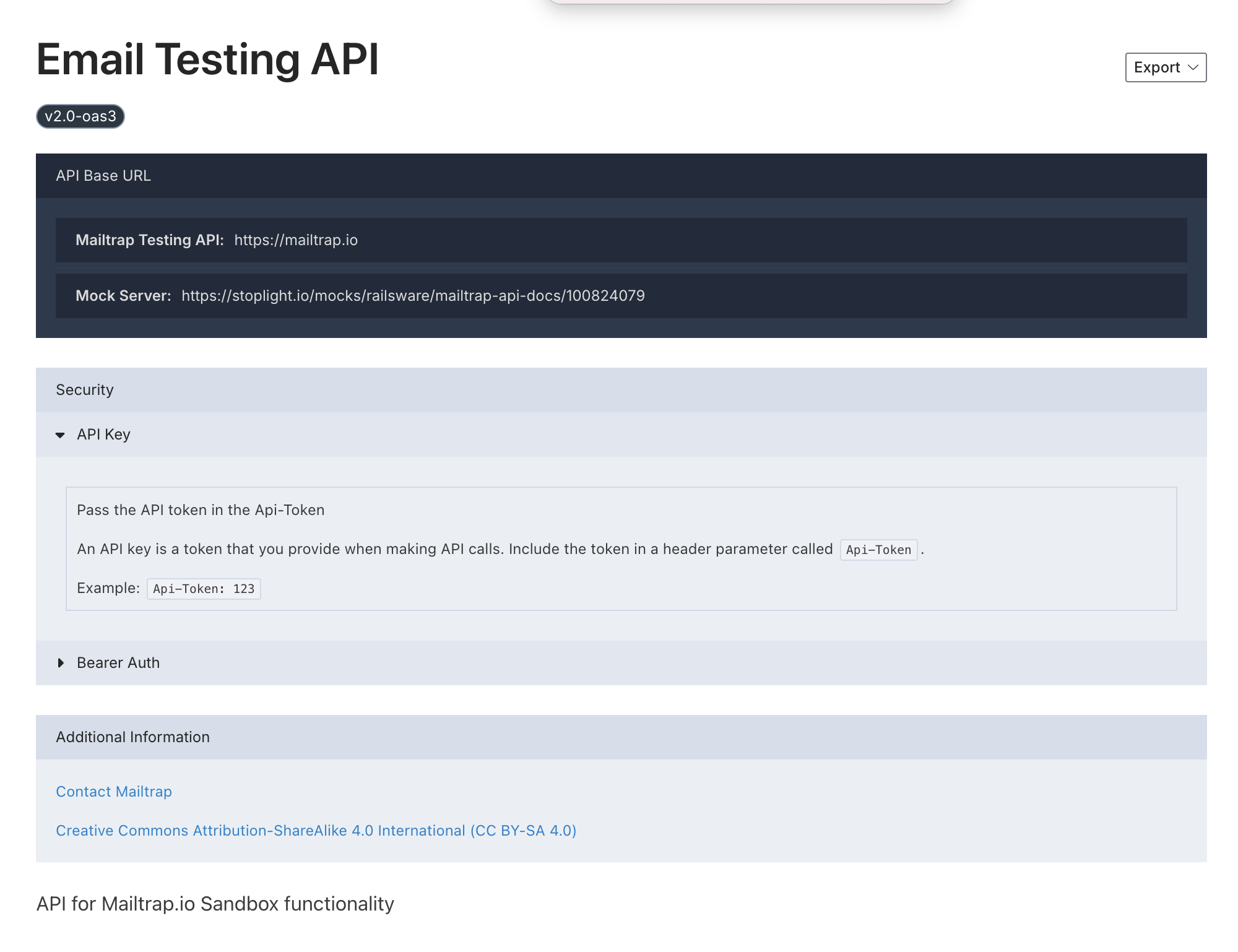Click the Mailtrap Testing API URL https://mailtrap.io
1238x952 pixels.
[296, 240]
